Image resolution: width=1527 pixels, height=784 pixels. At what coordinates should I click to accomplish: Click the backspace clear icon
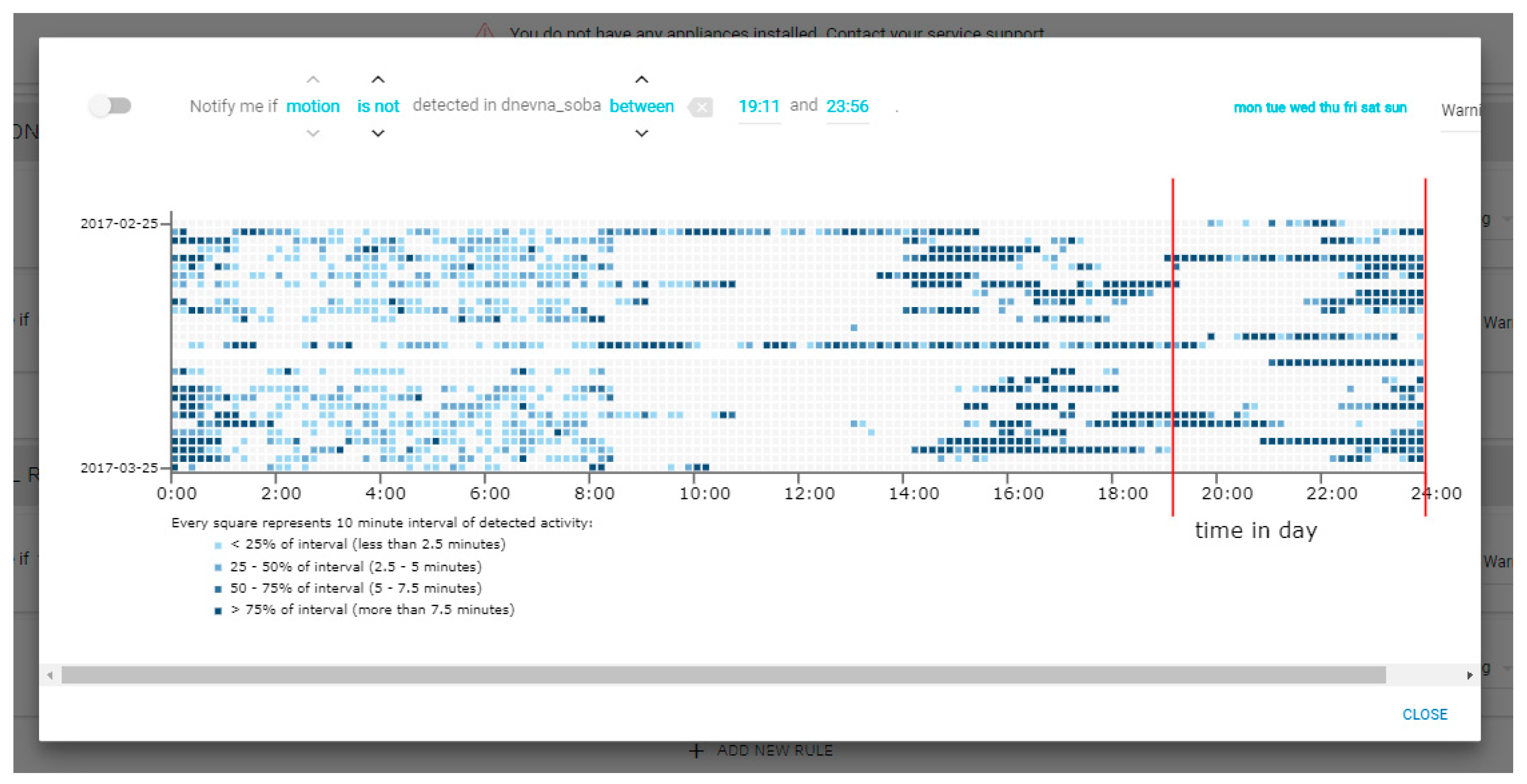[x=701, y=107]
